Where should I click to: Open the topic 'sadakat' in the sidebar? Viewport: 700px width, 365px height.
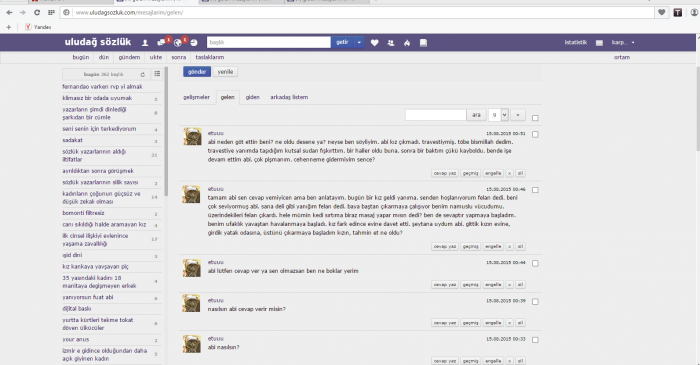point(73,140)
